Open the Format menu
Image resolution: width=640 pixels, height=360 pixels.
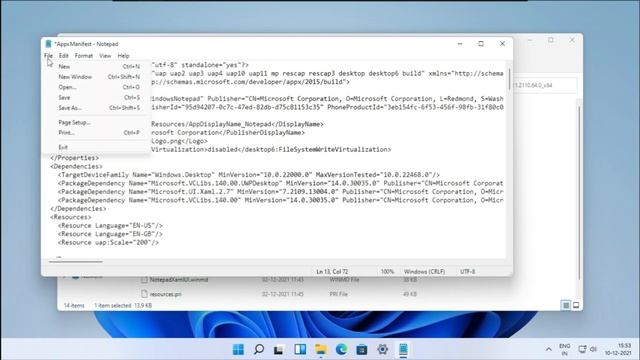click(84, 56)
